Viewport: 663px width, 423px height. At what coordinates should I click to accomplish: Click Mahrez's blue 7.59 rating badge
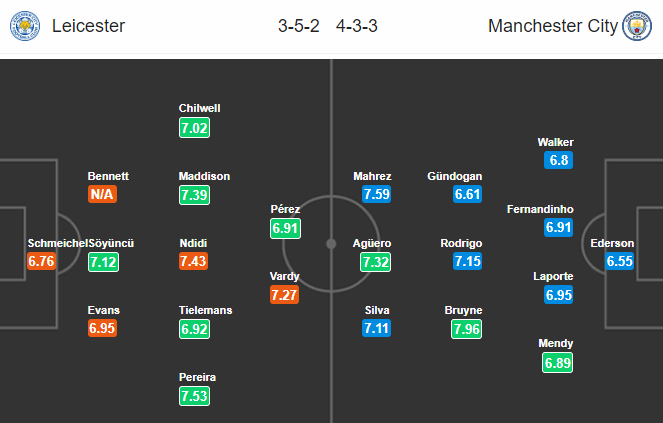(x=376, y=194)
